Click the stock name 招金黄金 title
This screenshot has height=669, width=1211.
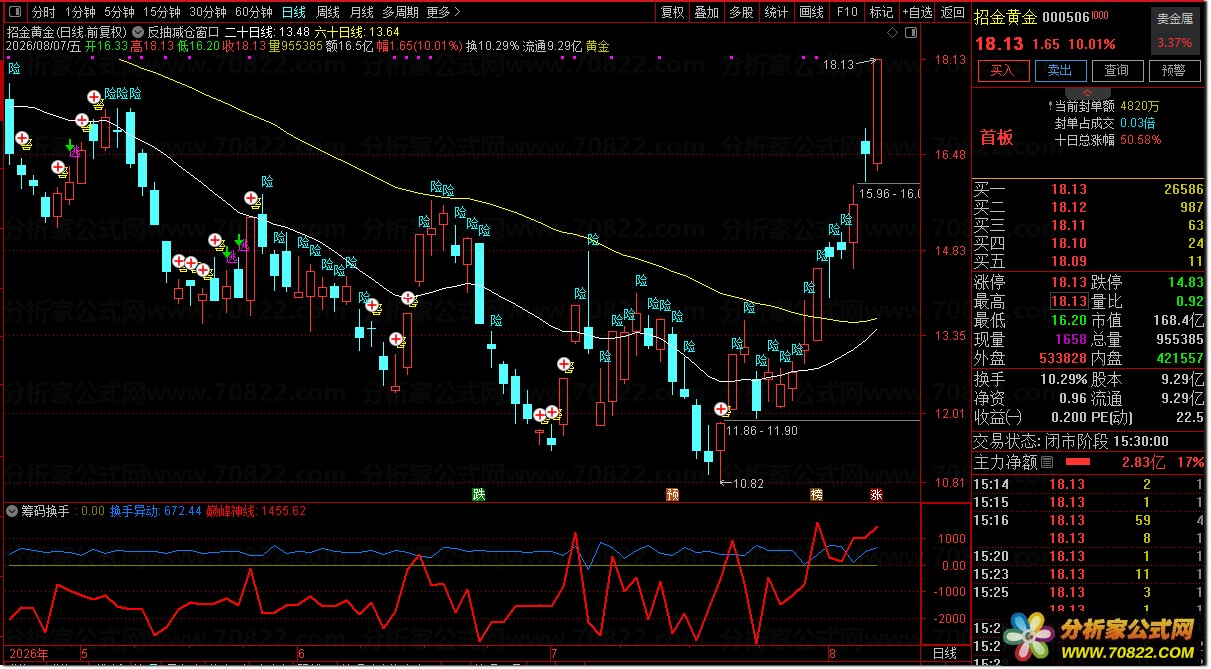pos(1005,17)
